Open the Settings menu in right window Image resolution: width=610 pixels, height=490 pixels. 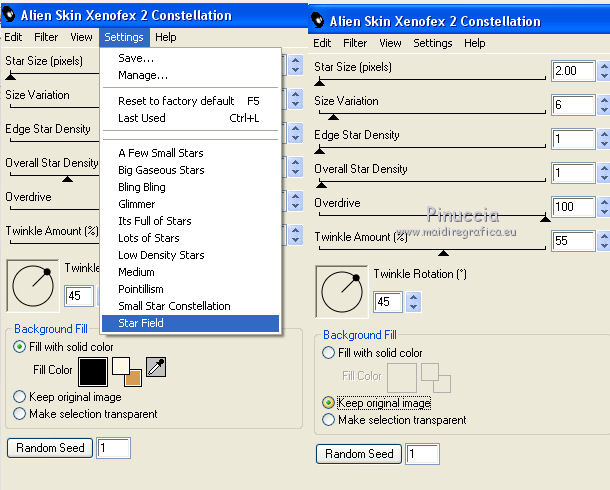(x=433, y=43)
